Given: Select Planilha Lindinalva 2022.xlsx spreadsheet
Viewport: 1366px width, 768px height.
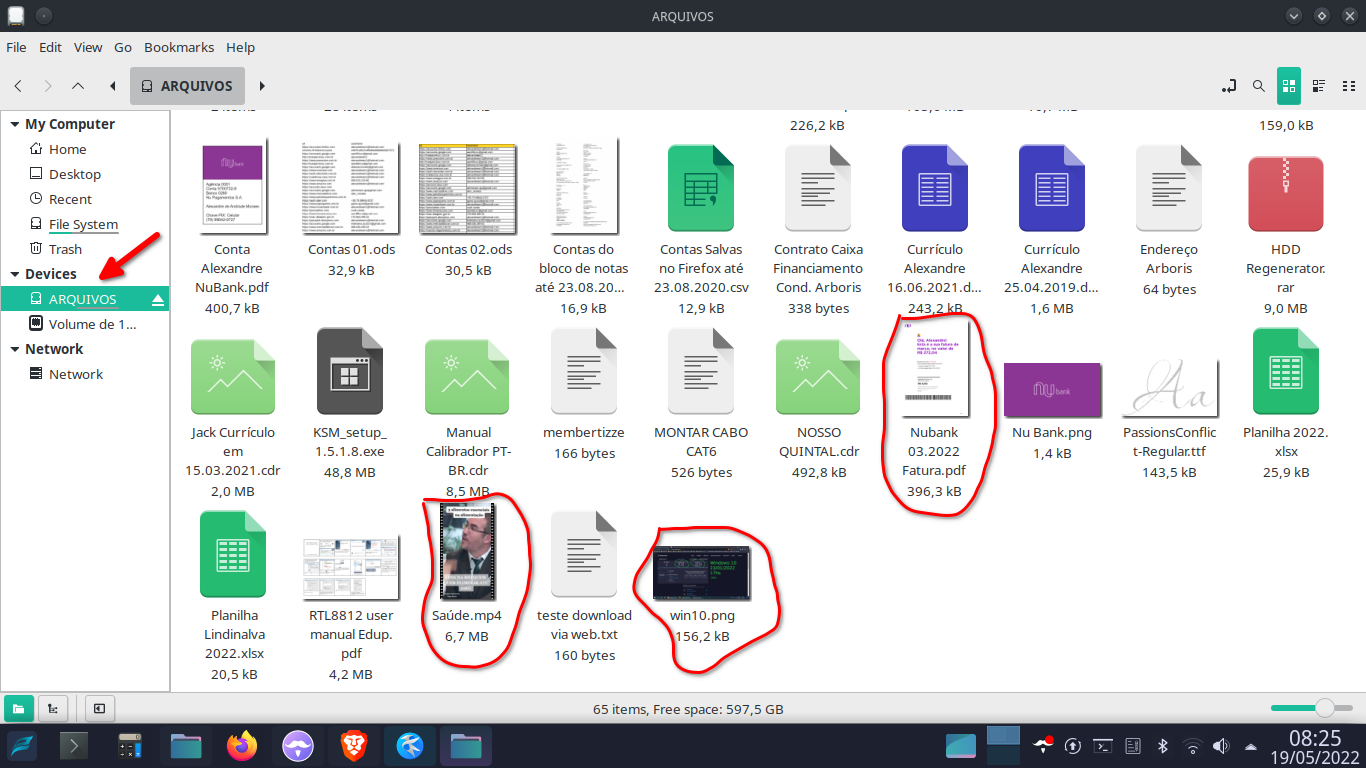Looking at the screenshot, I should coord(232,597).
